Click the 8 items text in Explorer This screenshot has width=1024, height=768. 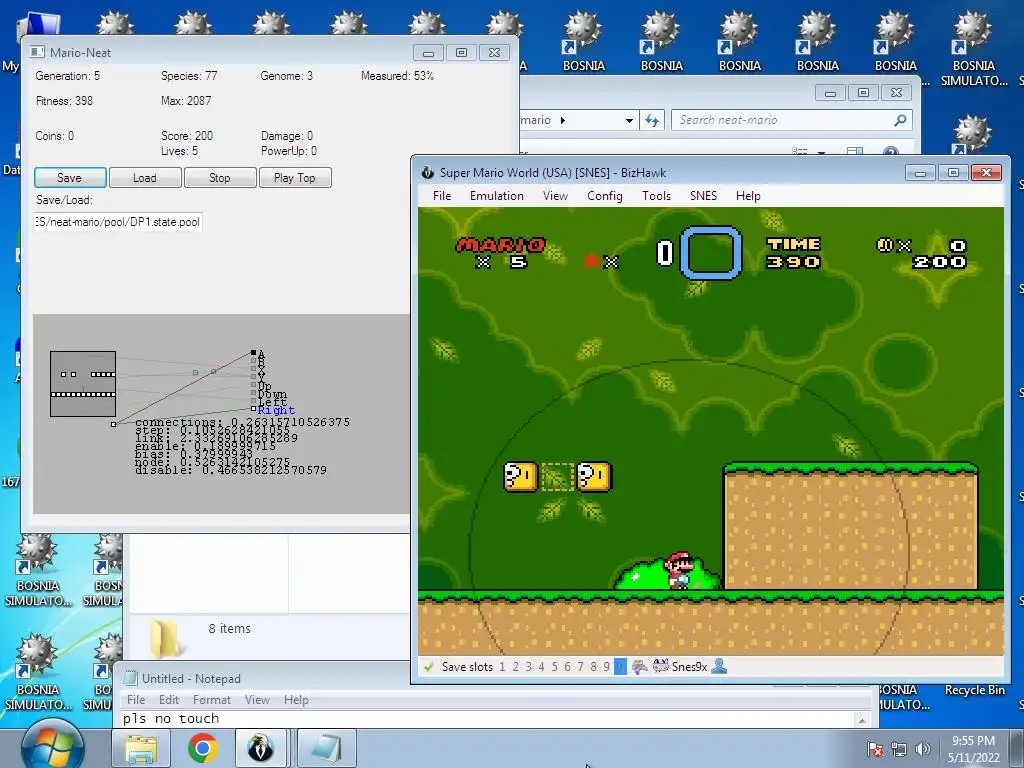point(229,628)
